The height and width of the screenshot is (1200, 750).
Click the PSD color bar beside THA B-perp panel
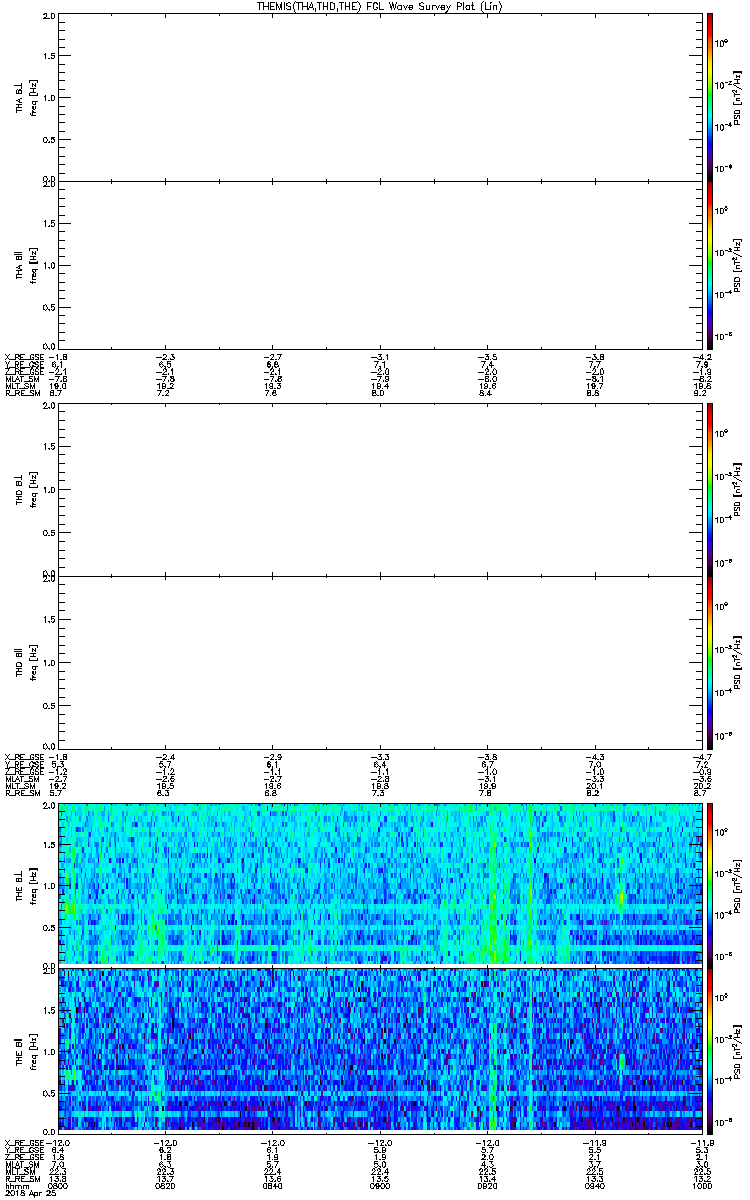click(x=710, y=97)
